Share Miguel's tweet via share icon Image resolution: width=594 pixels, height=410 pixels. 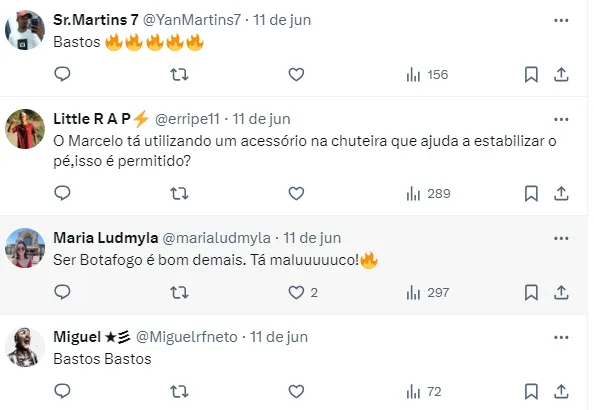click(561, 391)
